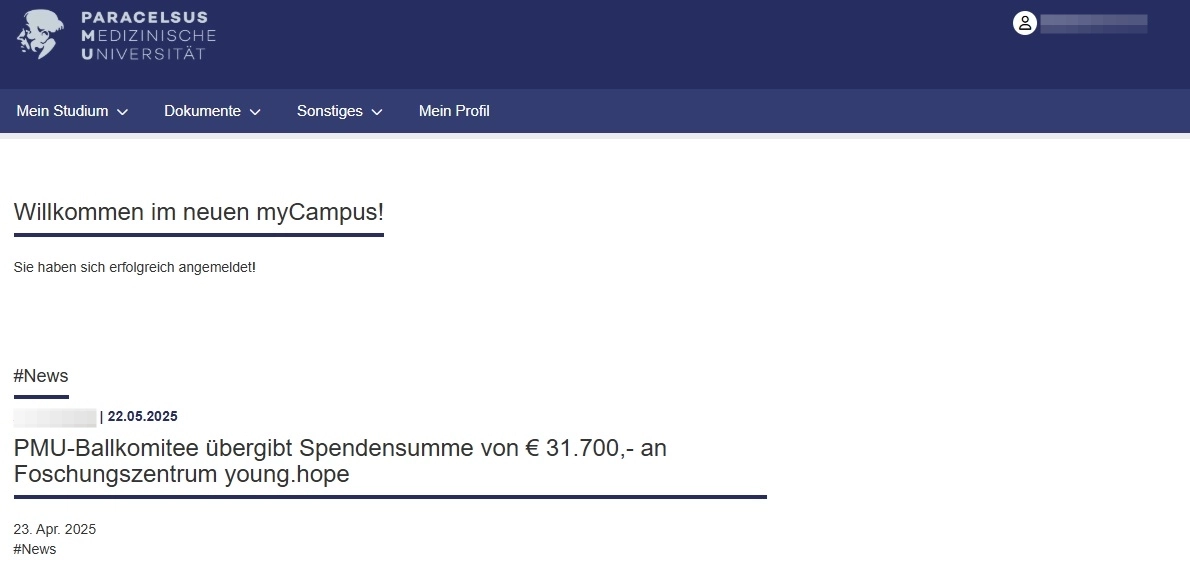Screen dimensions: 1190x573
Task: Click the 'Sie haben sich erfolgreich angemeldet' message
Action: pos(134,267)
